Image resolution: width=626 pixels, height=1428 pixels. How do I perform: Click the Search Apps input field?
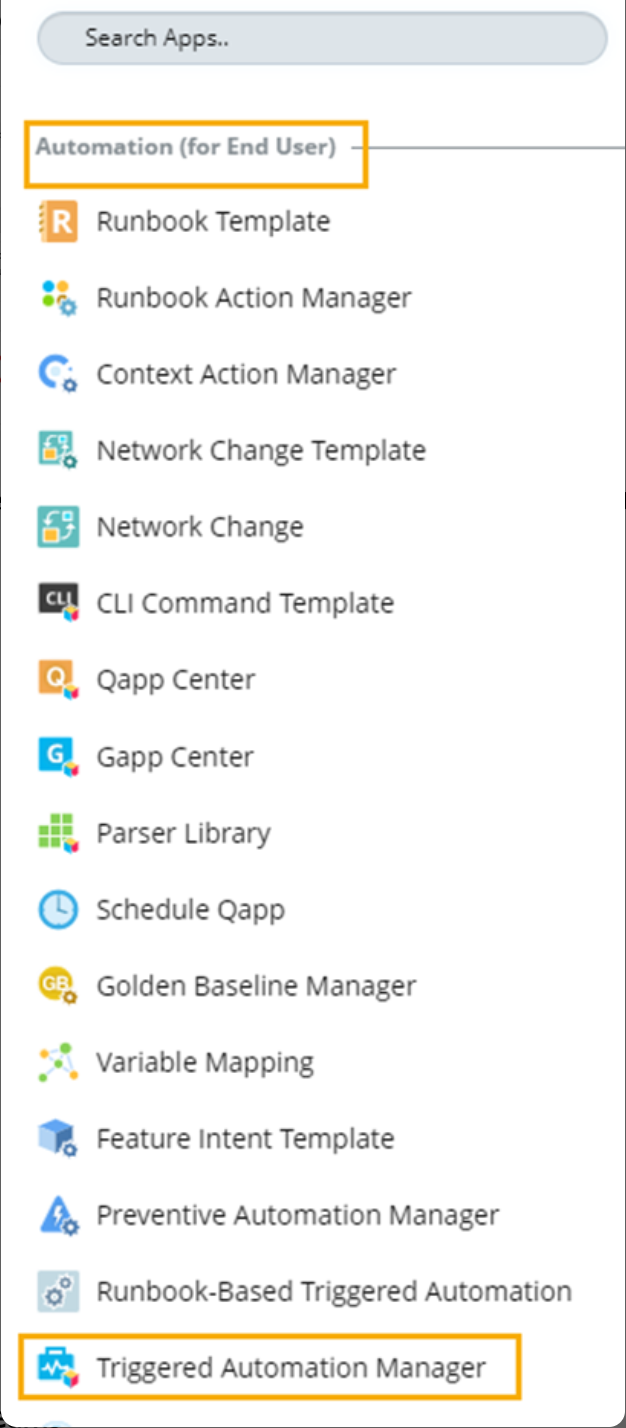tap(321, 40)
